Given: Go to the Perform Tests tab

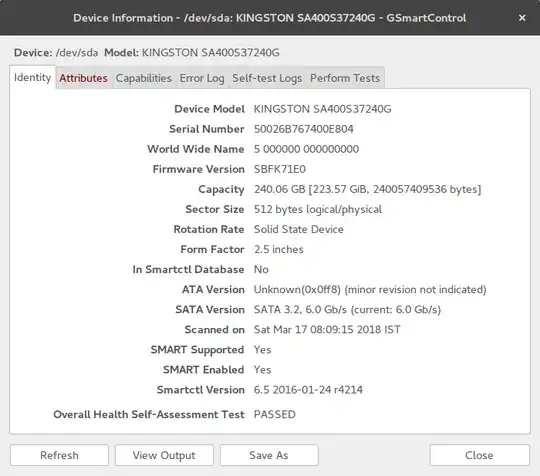Looking at the screenshot, I should [345, 78].
